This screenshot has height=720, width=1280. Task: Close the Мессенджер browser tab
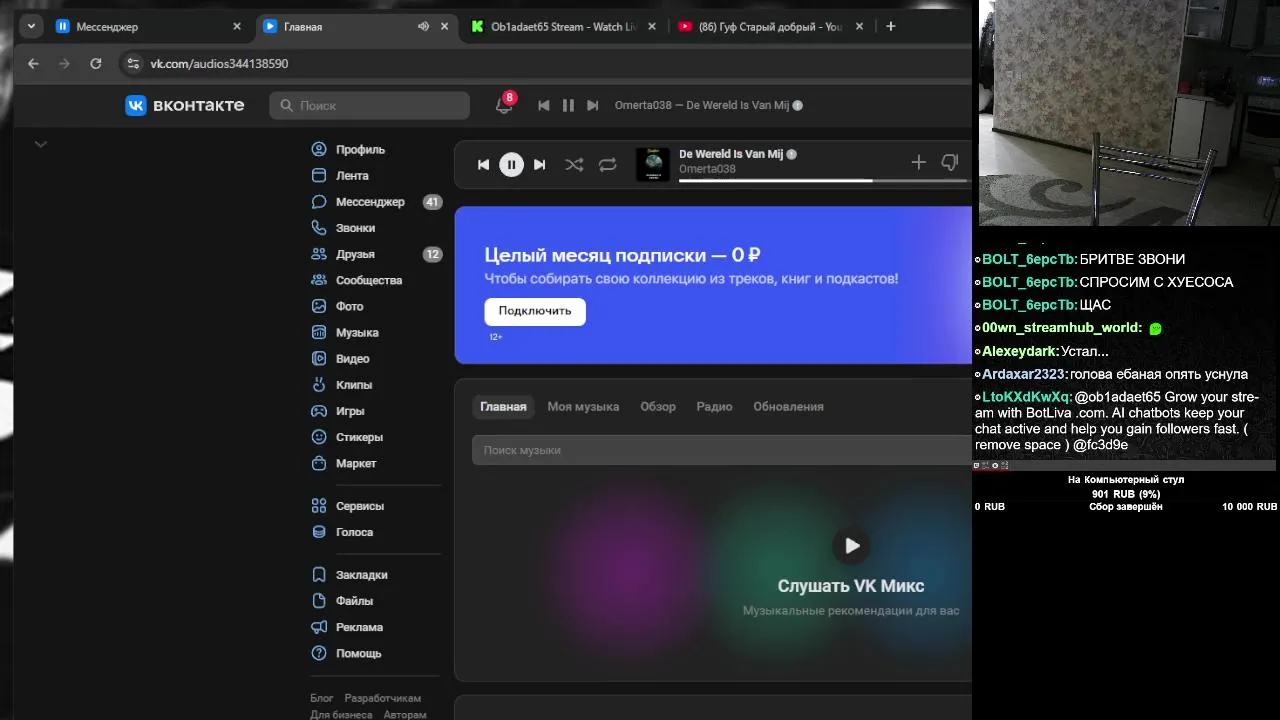tap(237, 27)
